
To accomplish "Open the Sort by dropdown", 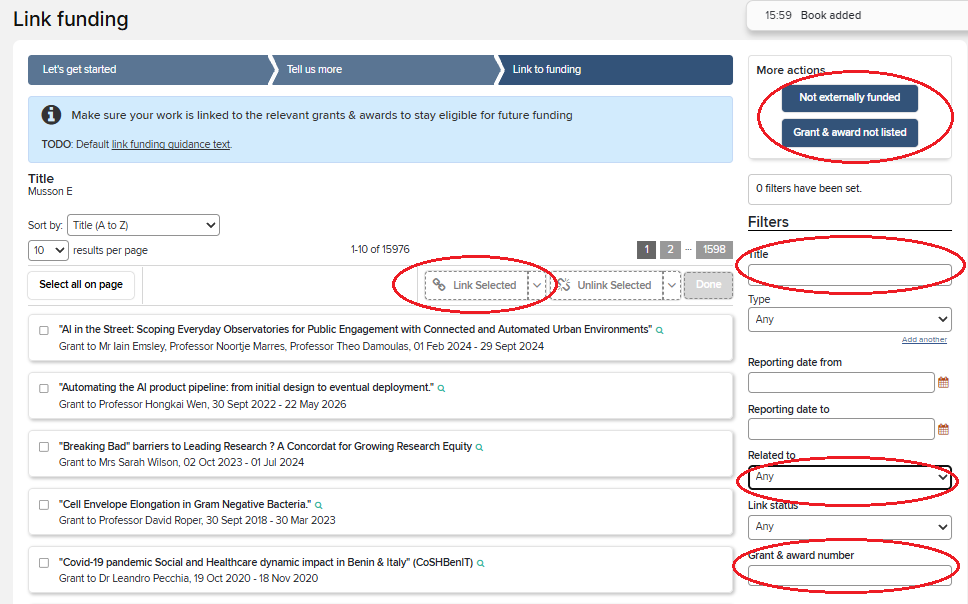I will tap(143, 225).
